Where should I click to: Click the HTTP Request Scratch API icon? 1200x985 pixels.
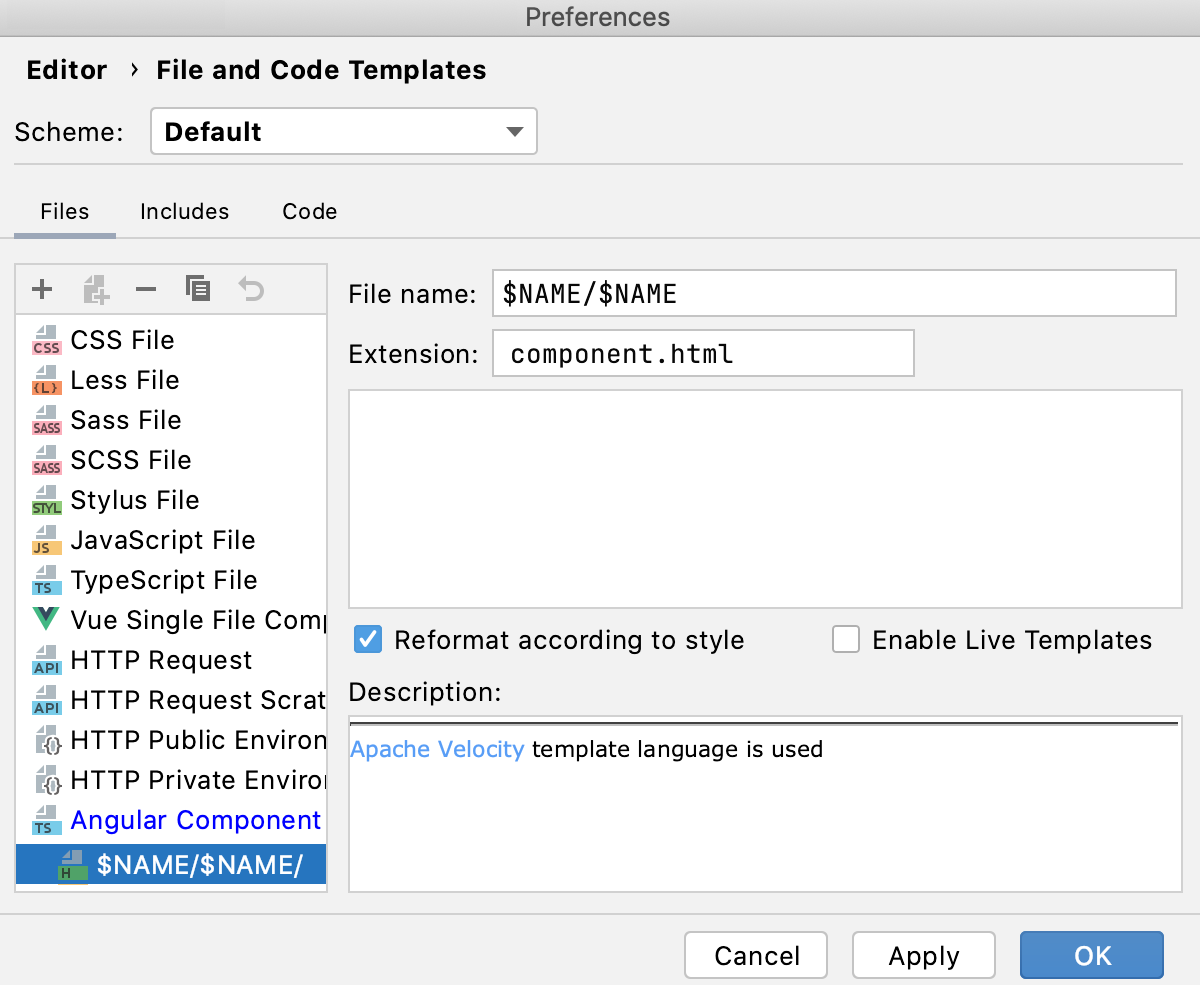point(46,700)
